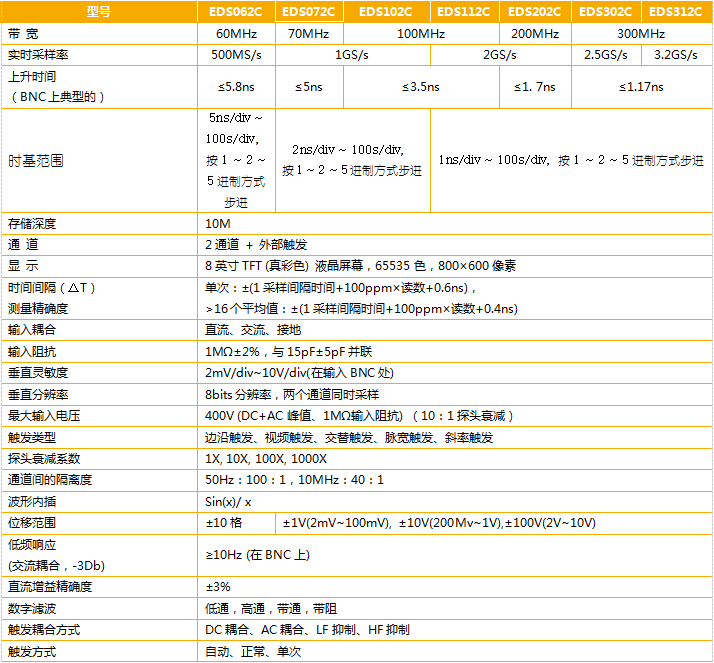
Task: Select the 自动、正常、单次 trigger mode cell
Action: (252, 651)
